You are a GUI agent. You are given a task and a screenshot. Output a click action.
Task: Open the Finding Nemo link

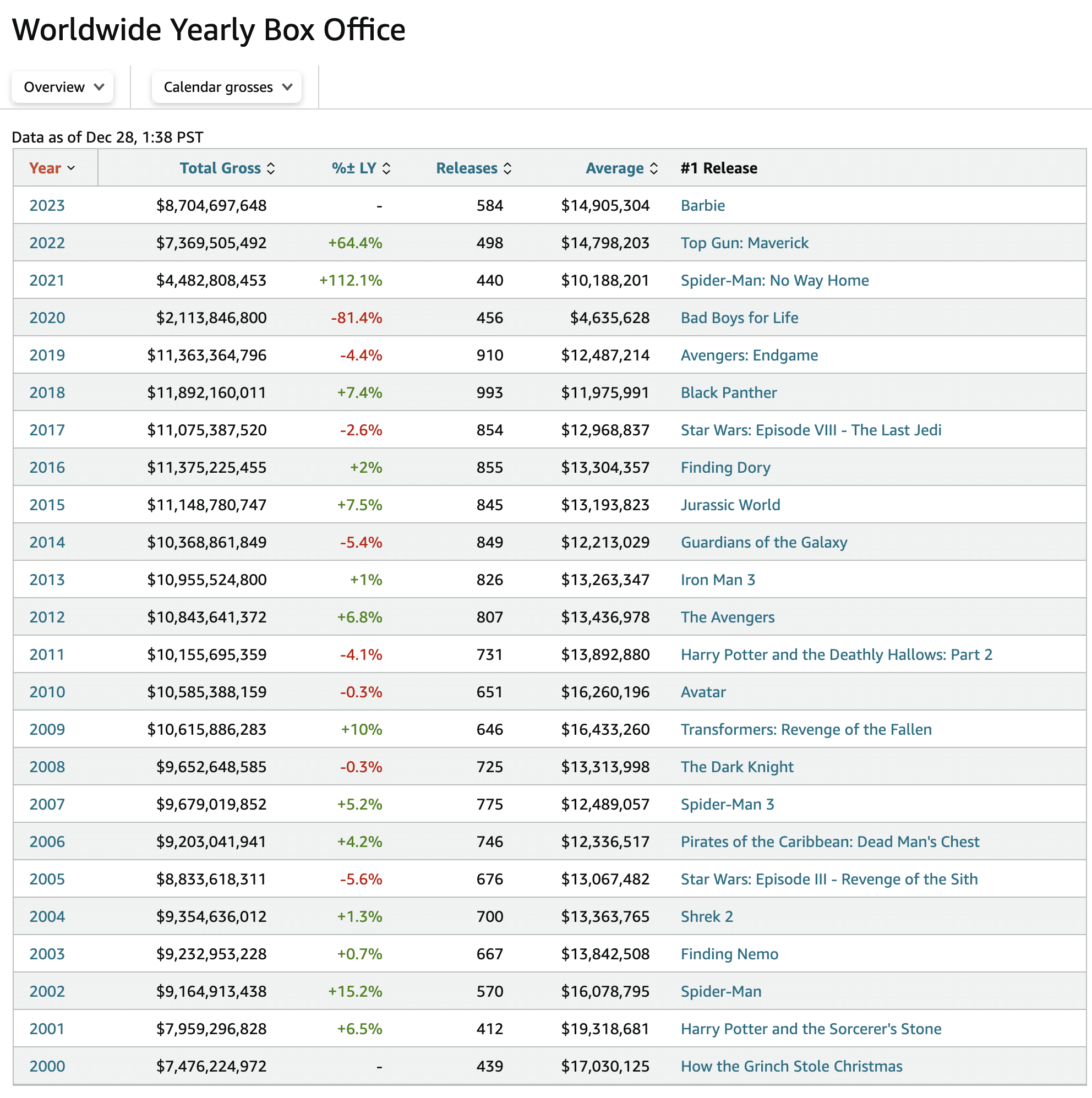point(729,954)
